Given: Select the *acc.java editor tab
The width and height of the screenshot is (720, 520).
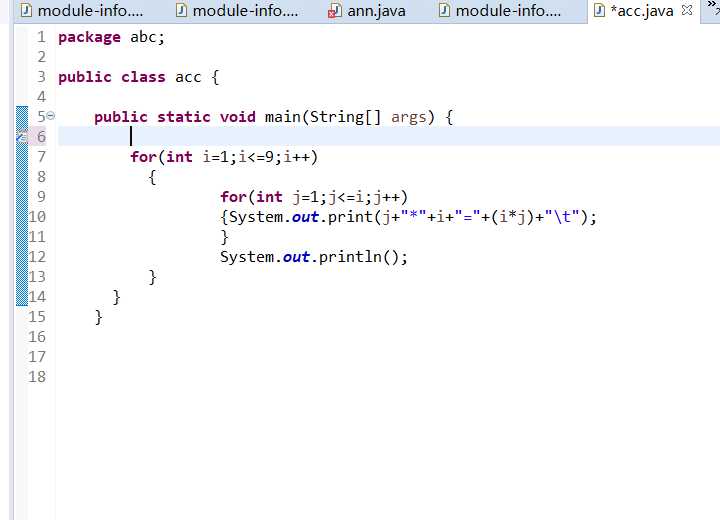Looking at the screenshot, I should (642, 11).
